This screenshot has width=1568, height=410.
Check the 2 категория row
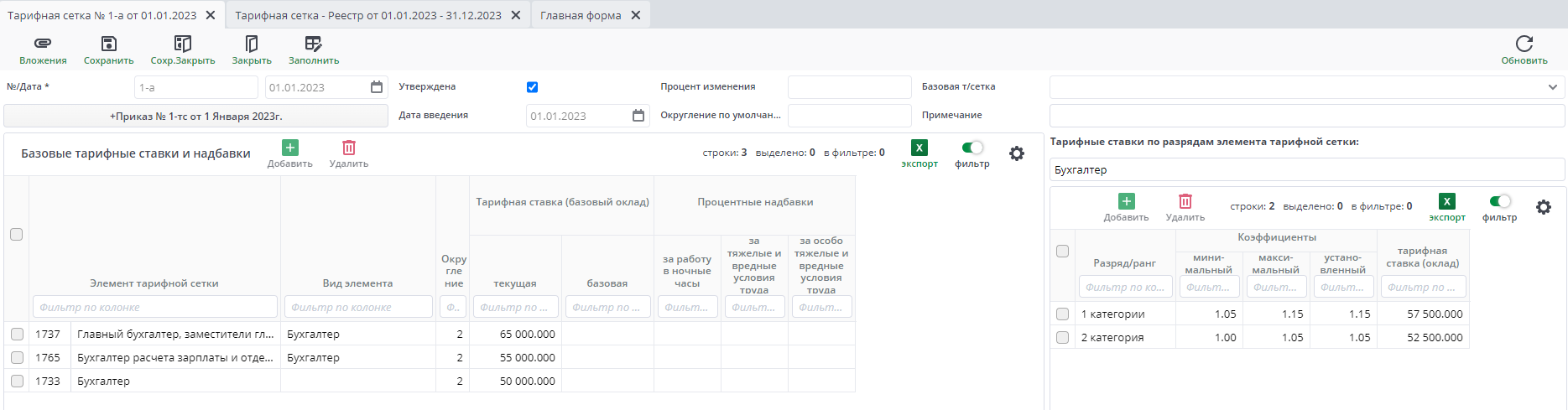coord(1062,337)
